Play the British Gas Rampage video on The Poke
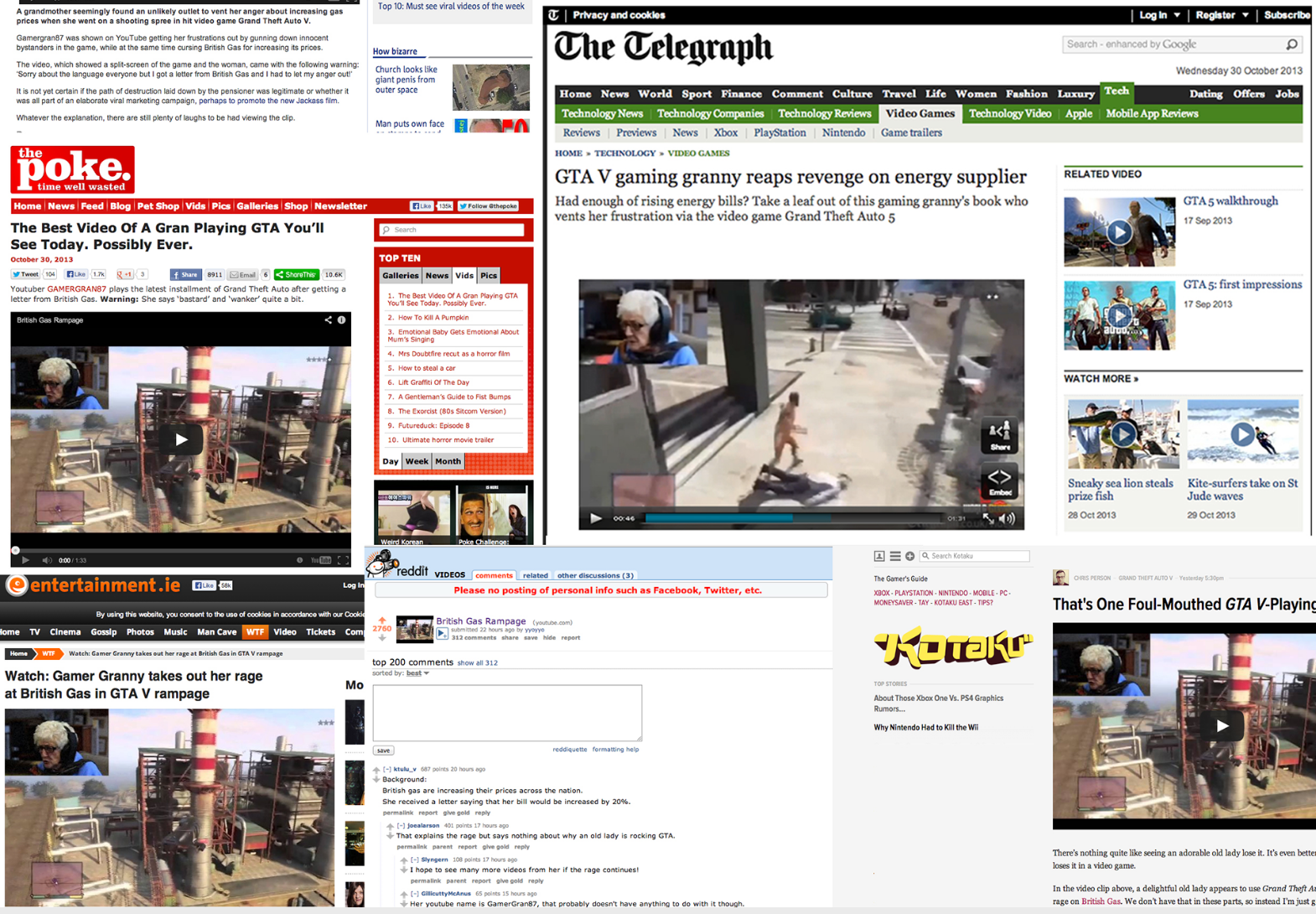The image size is (1316, 914). pos(181,439)
